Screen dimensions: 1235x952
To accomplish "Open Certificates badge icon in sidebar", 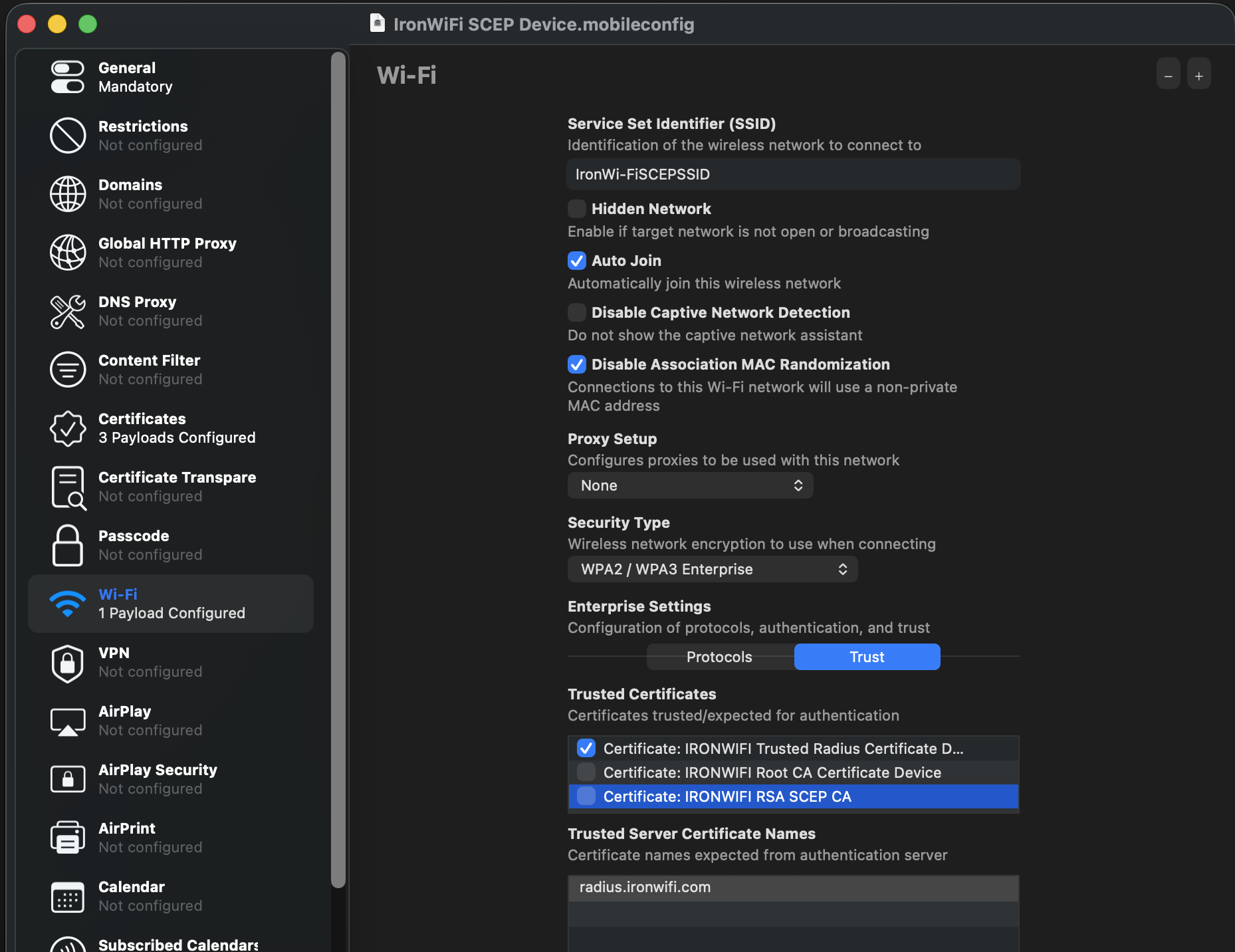I will point(68,428).
